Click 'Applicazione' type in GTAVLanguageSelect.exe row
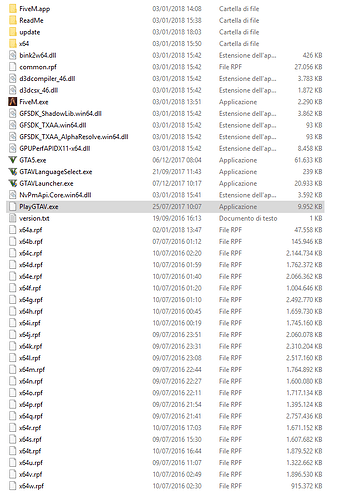This screenshot has width=364, height=500. click(238, 172)
